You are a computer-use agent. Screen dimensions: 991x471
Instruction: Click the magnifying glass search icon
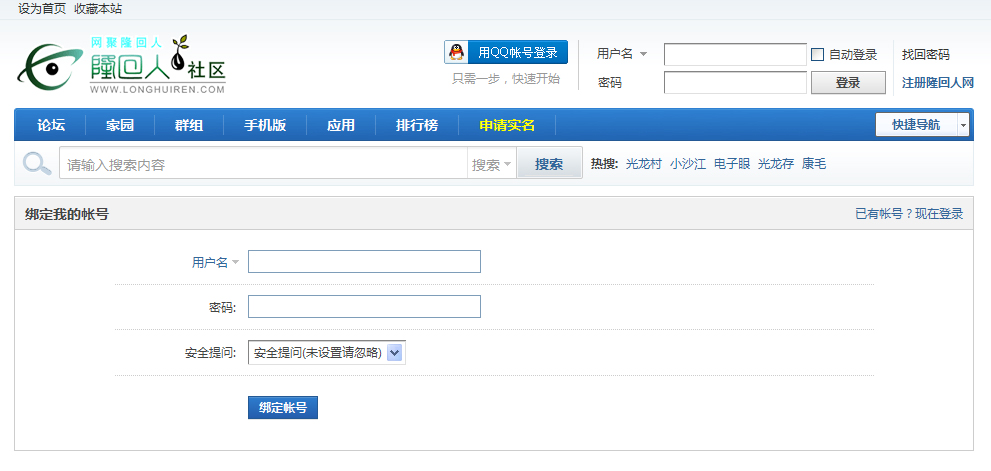tap(37, 164)
